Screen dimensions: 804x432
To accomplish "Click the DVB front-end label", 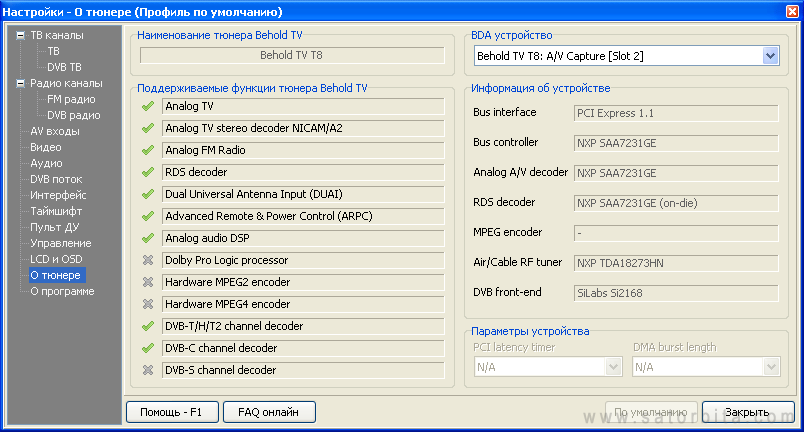I will click(x=507, y=292).
